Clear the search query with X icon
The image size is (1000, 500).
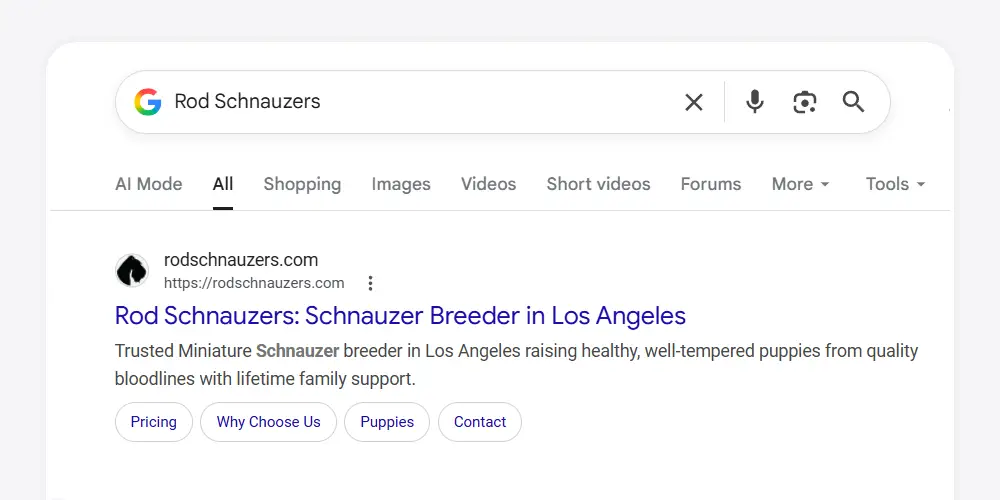[693, 102]
